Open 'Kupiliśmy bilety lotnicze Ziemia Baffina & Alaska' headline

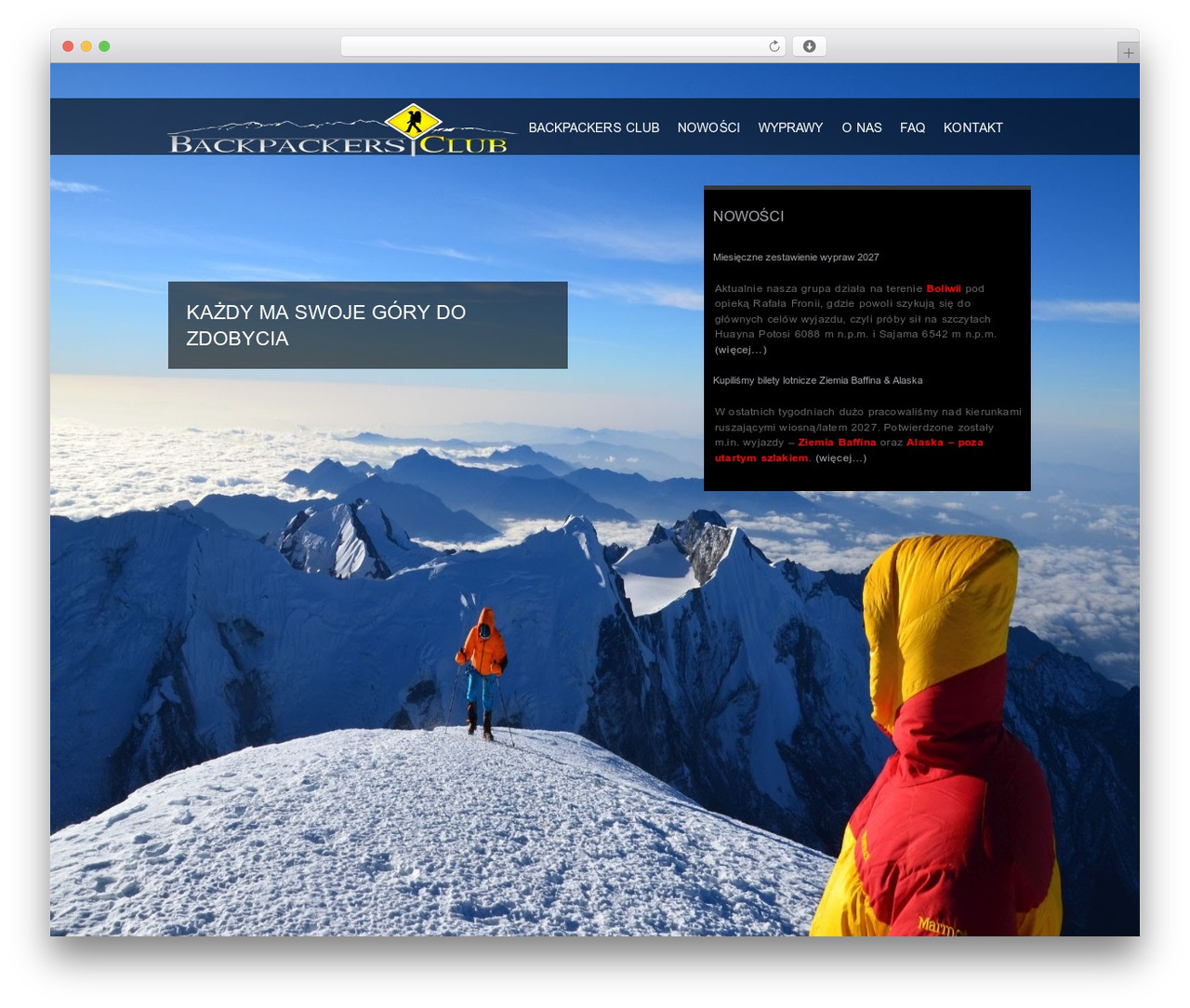coord(818,380)
